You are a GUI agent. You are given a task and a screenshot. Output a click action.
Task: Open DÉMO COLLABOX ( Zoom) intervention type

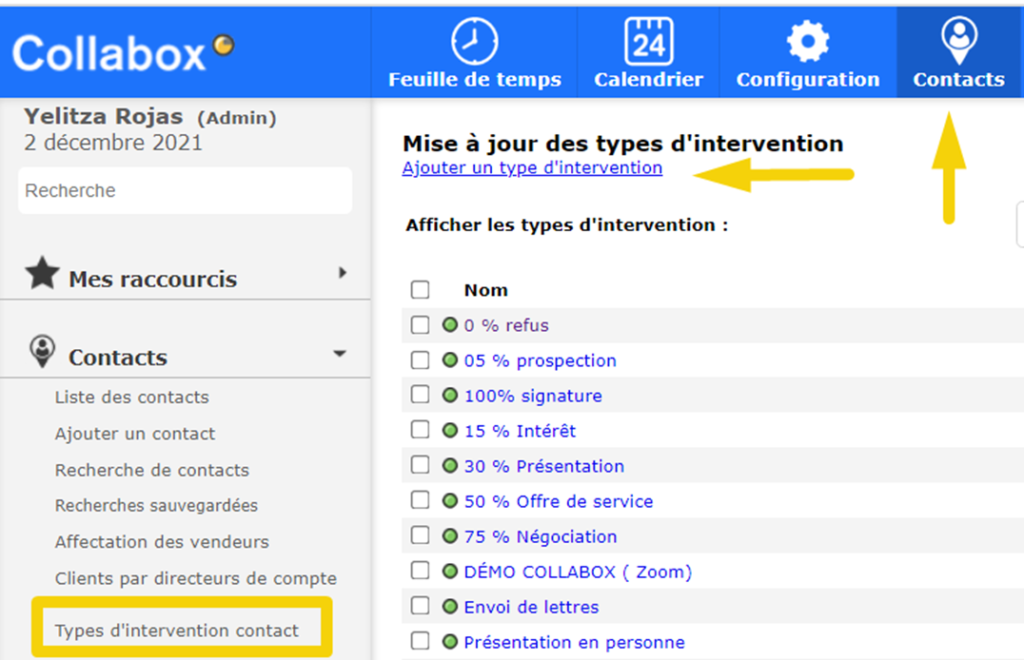coord(577,572)
